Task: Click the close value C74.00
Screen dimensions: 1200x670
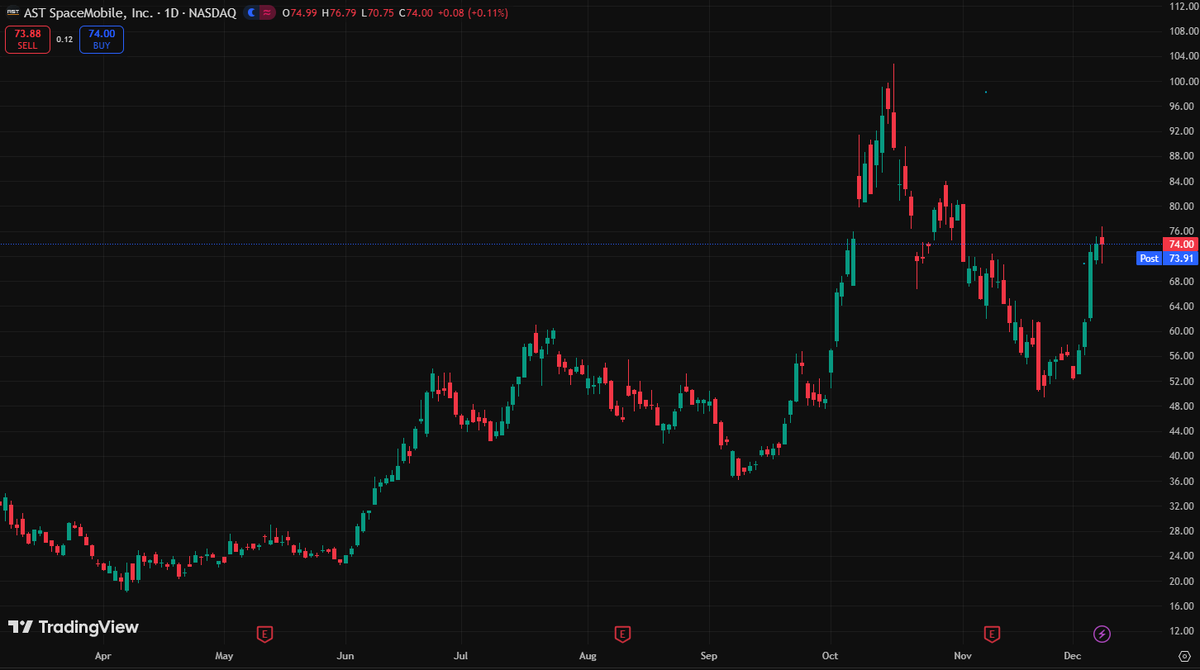Action: coord(416,13)
